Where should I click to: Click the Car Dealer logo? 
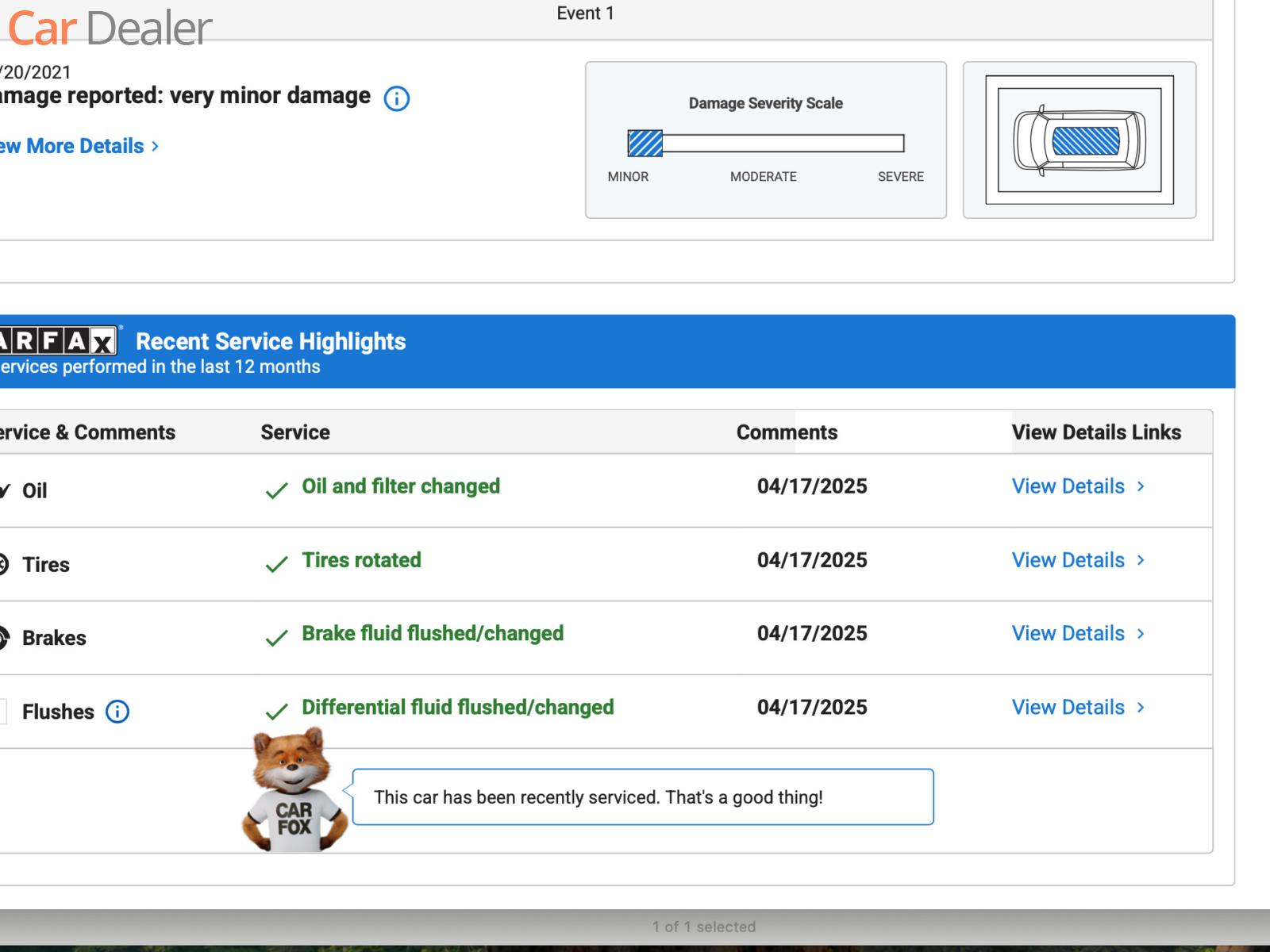coord(110,28)
